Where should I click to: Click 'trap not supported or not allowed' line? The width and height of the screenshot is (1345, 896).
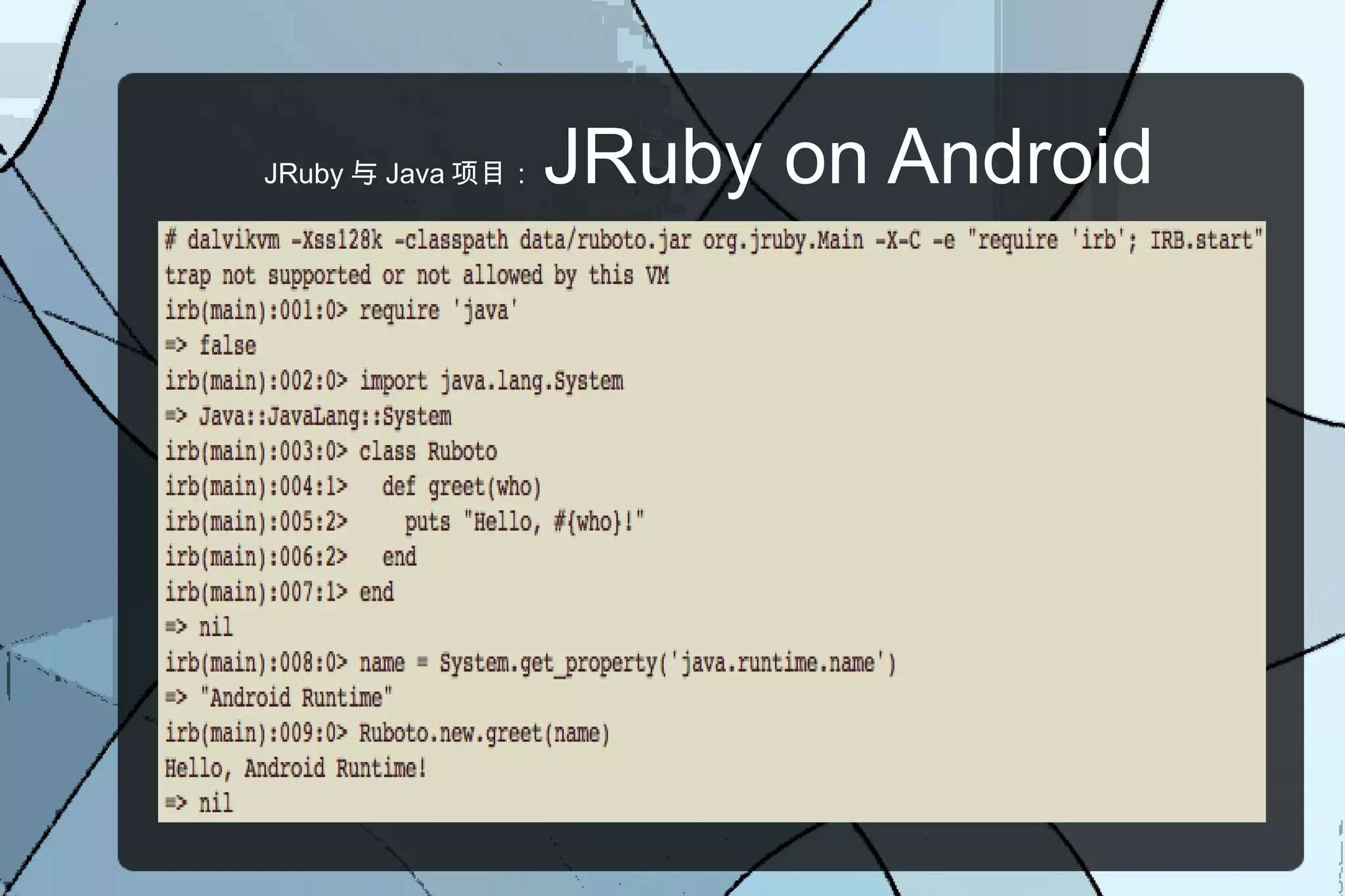416,275
